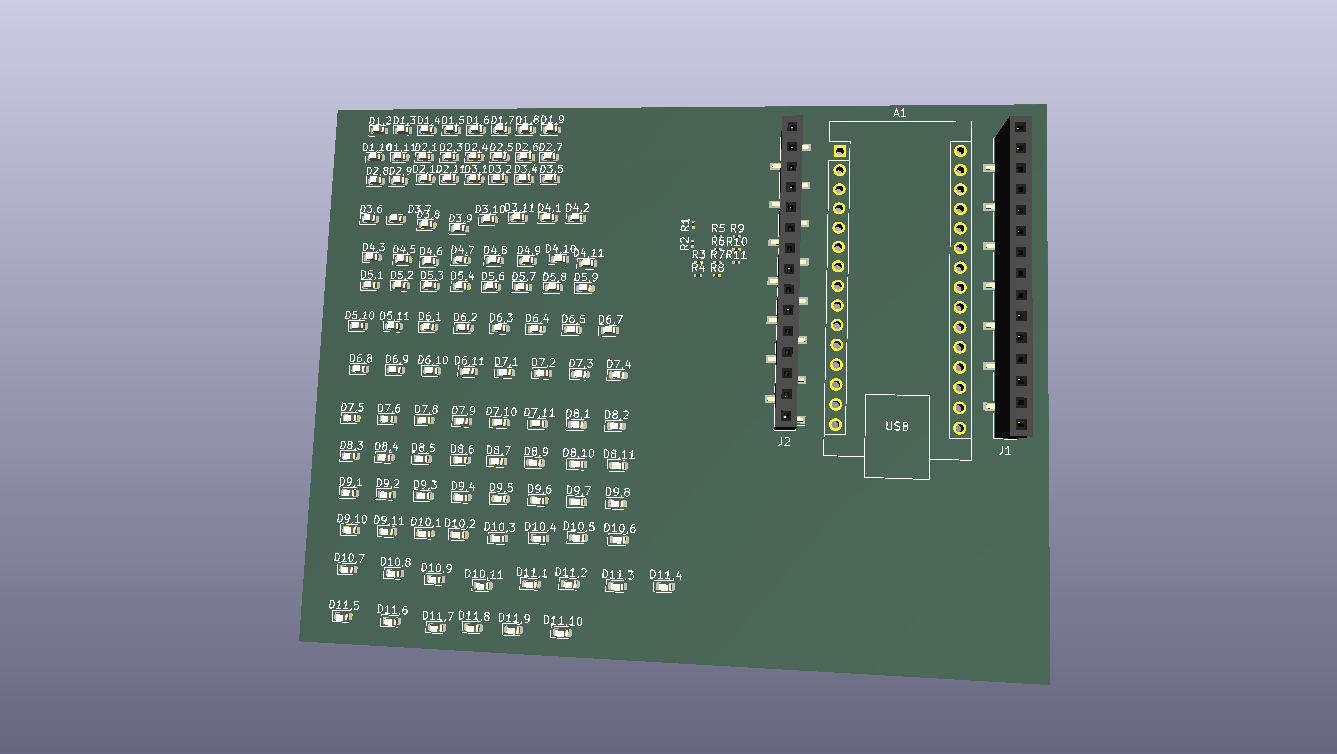Select the LED under label D8.2
The image size is (1337, 754).
point(615,427)
